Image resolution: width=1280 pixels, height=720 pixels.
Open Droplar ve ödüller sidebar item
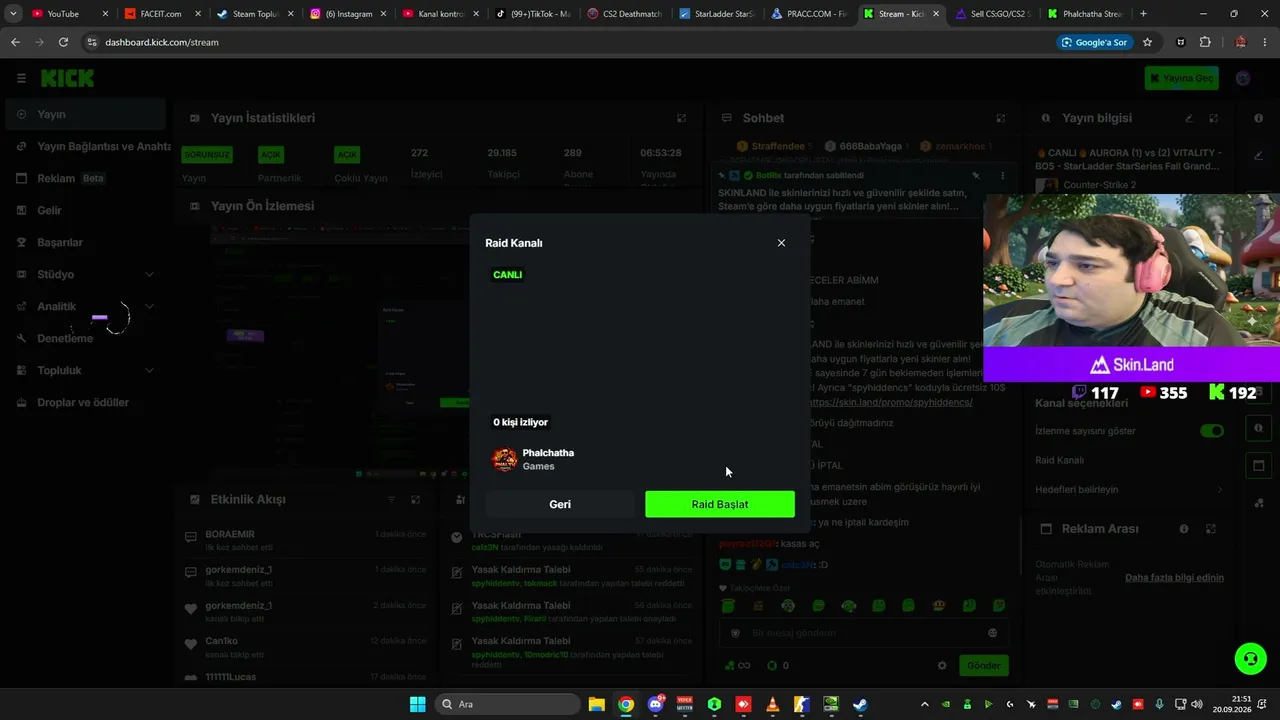click(x=84, y=402)
